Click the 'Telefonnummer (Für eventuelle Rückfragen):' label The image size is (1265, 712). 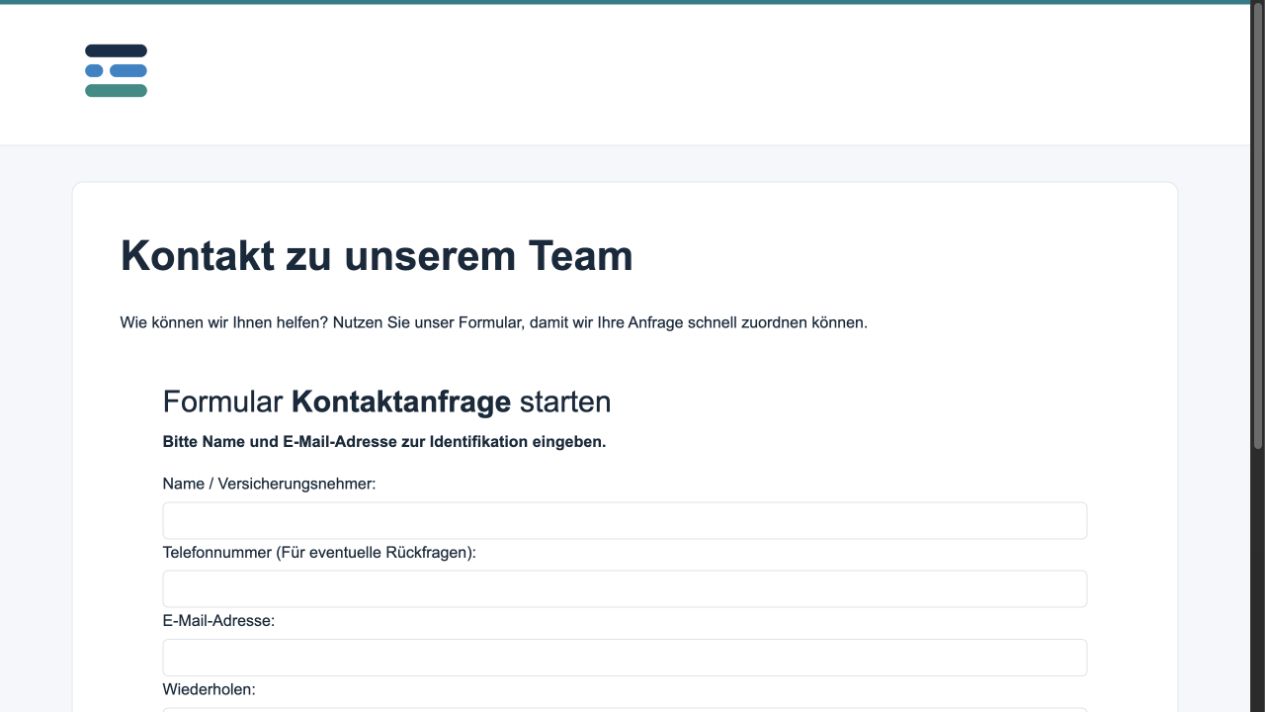coord(319,552)
